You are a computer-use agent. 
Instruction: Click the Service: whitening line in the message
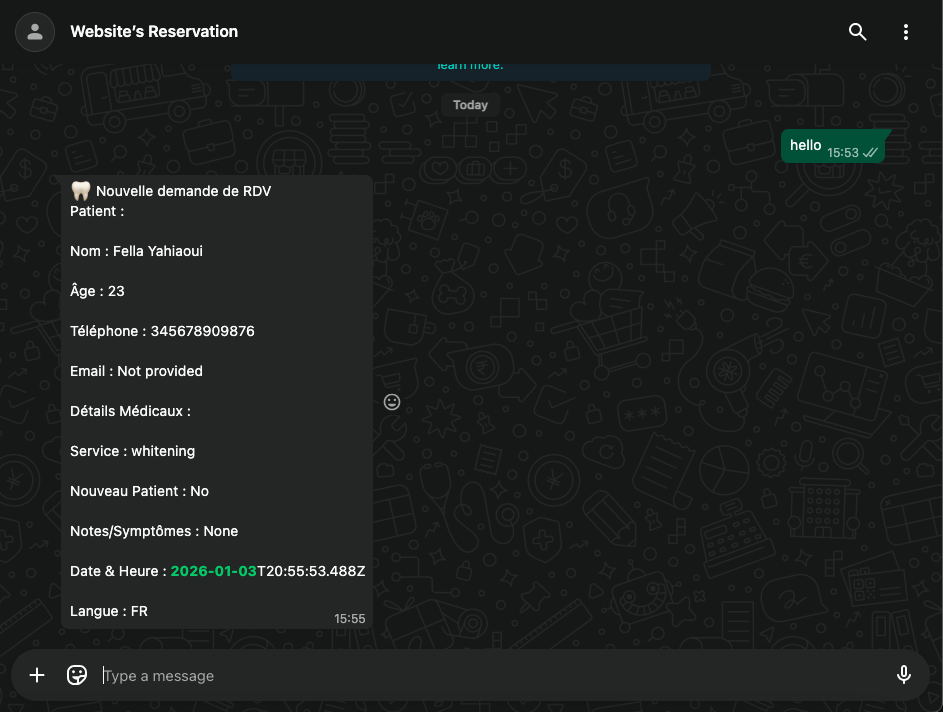pos(135,451)
